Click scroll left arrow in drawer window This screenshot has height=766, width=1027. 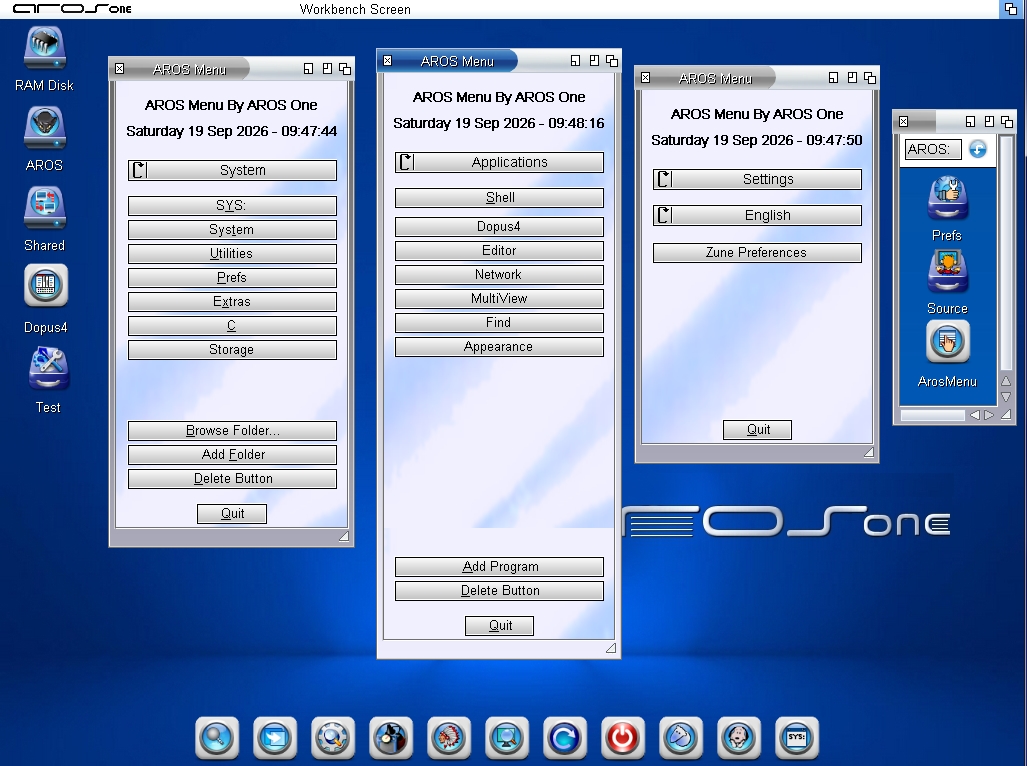[975, 415]
